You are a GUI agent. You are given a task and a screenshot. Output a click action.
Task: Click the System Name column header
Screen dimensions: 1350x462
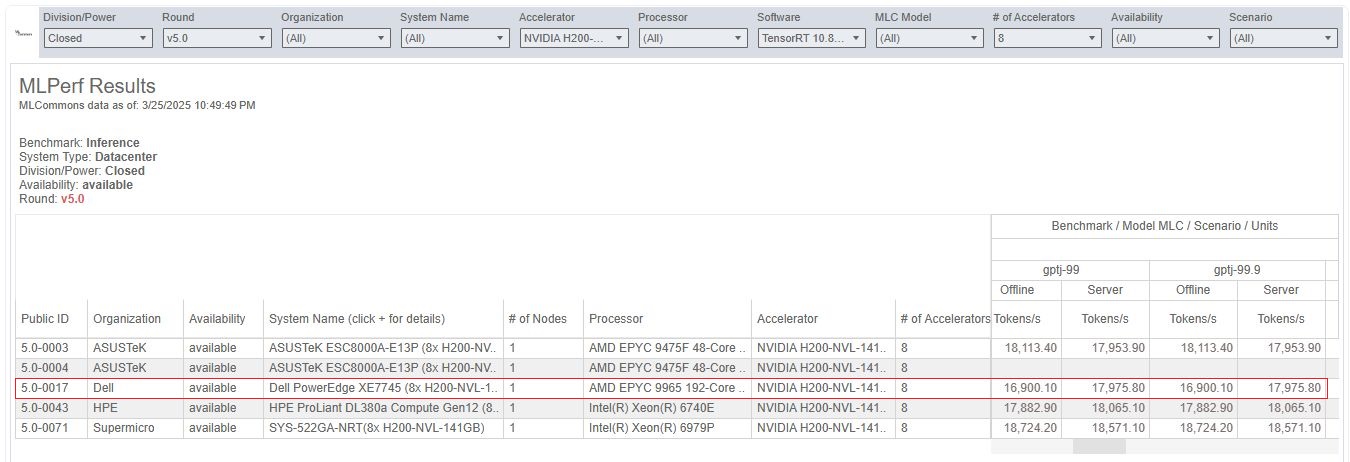click(x=357, y=319)
